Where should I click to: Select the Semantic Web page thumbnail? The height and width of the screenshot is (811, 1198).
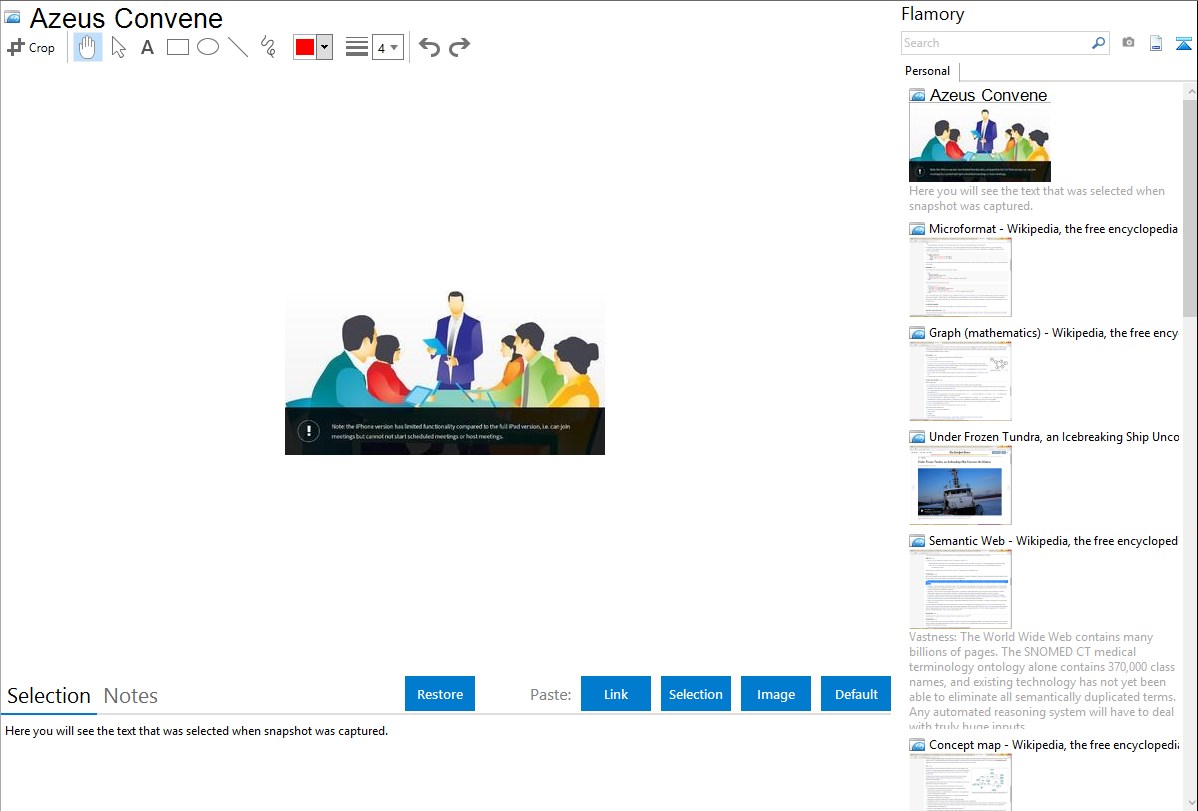tap(960, 589)
